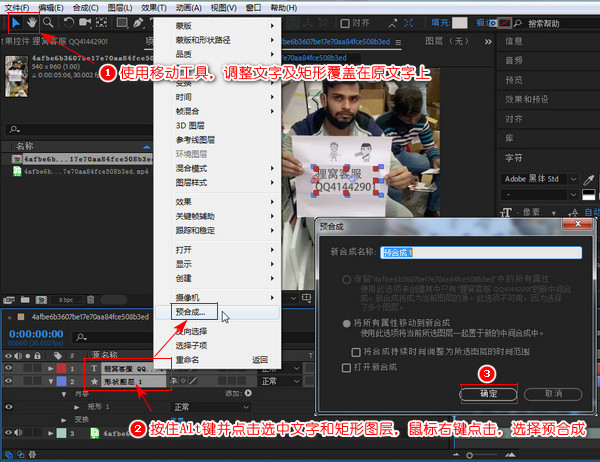The width and height of the screenshot is (600, 462).
Task: Click the red label color of layer 1
Action: [61, 369]
